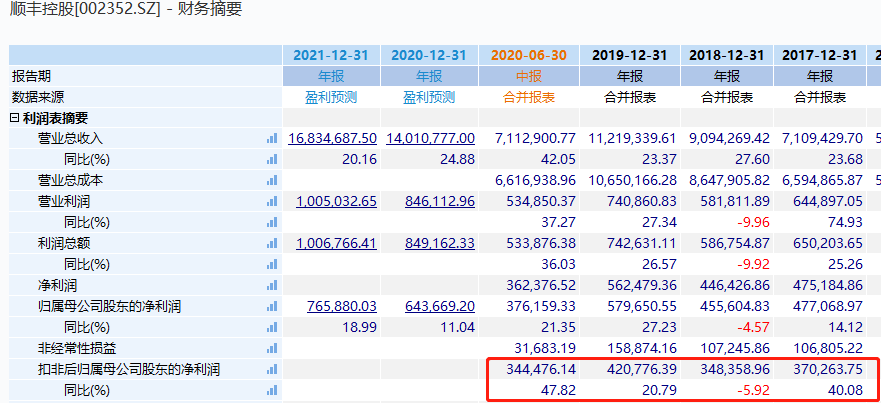Viewport: 881px width, 403px height.
Task: Select the 2017-12-31 column header
Action: pos(820,55)
